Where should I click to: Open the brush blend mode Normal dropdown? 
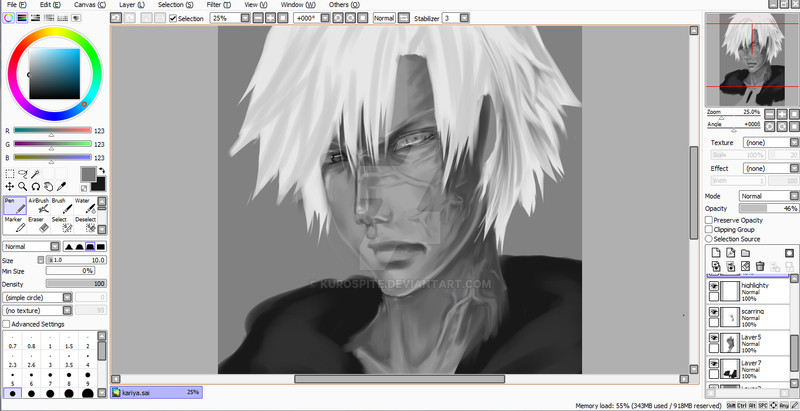[x=55, y=247]
